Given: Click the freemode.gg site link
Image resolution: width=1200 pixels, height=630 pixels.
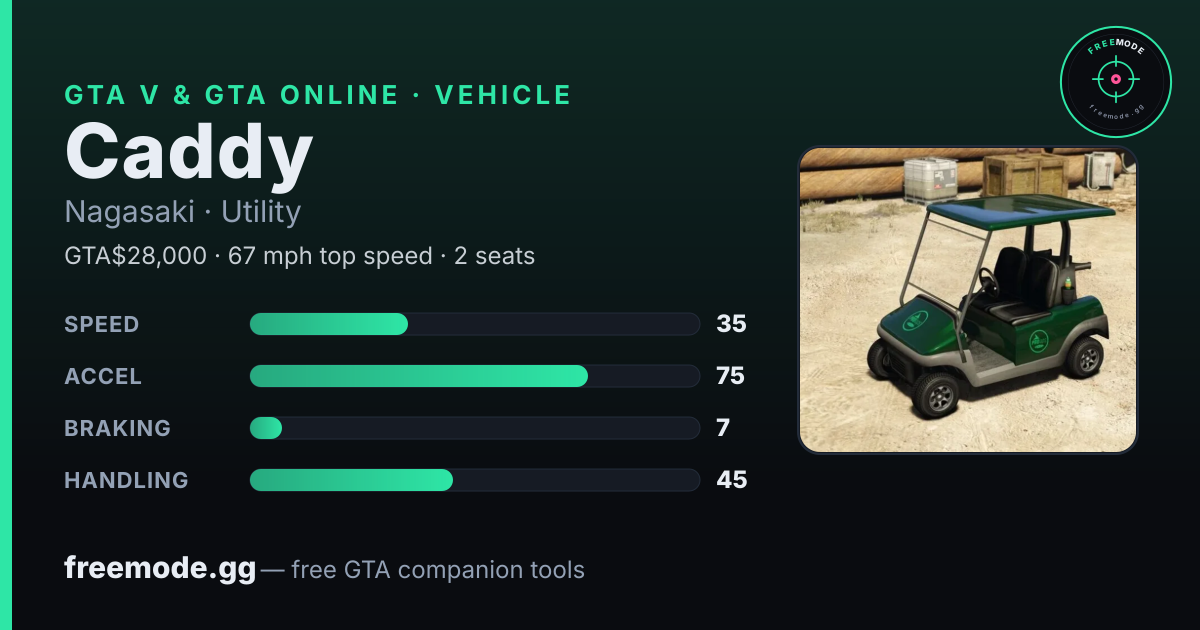Looking at the screenshot, I should pyautogui.click(x=160, y=569).
